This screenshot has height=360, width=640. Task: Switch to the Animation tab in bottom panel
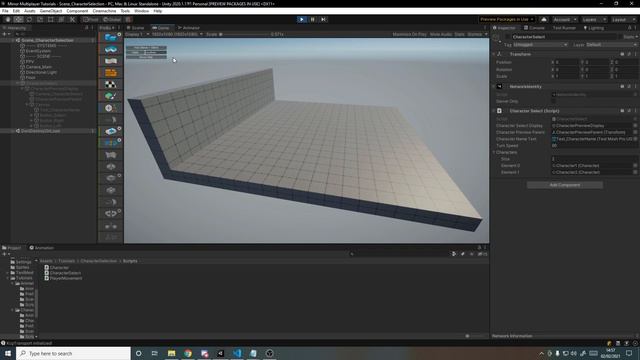click(x=42, y=248)
